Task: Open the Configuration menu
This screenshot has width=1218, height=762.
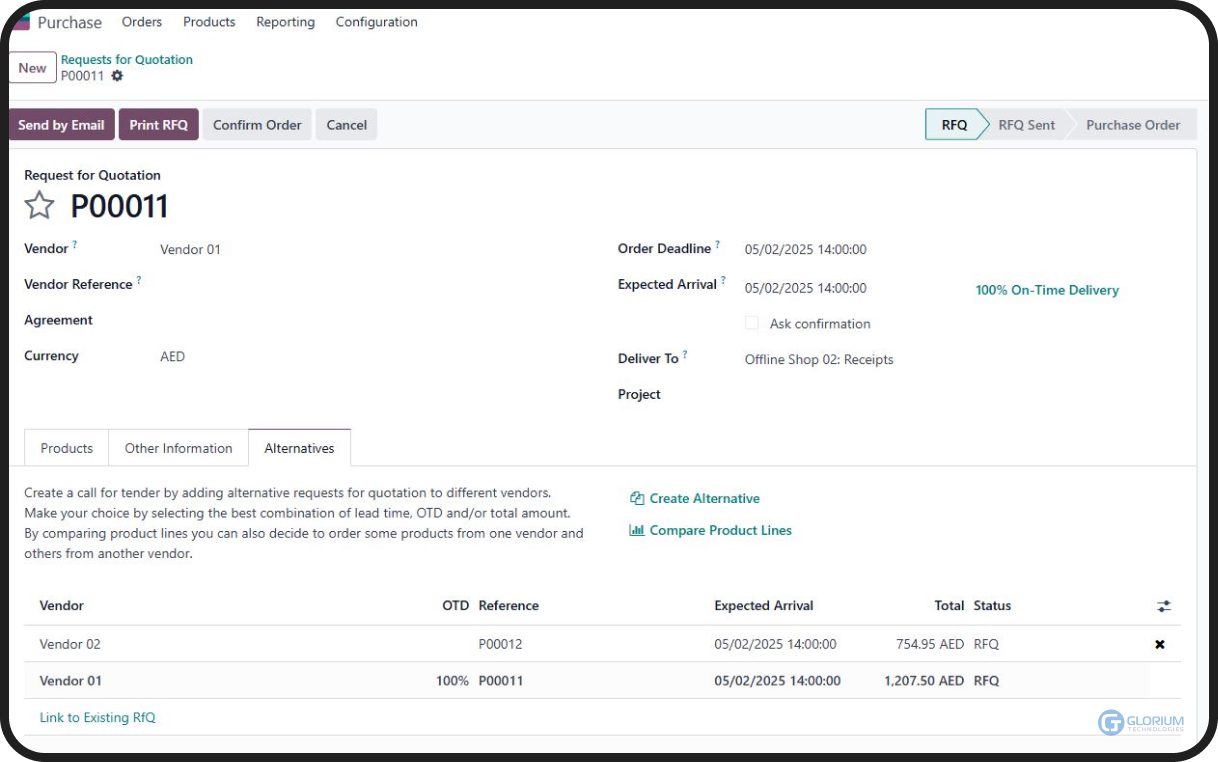Action: (376, 22)
